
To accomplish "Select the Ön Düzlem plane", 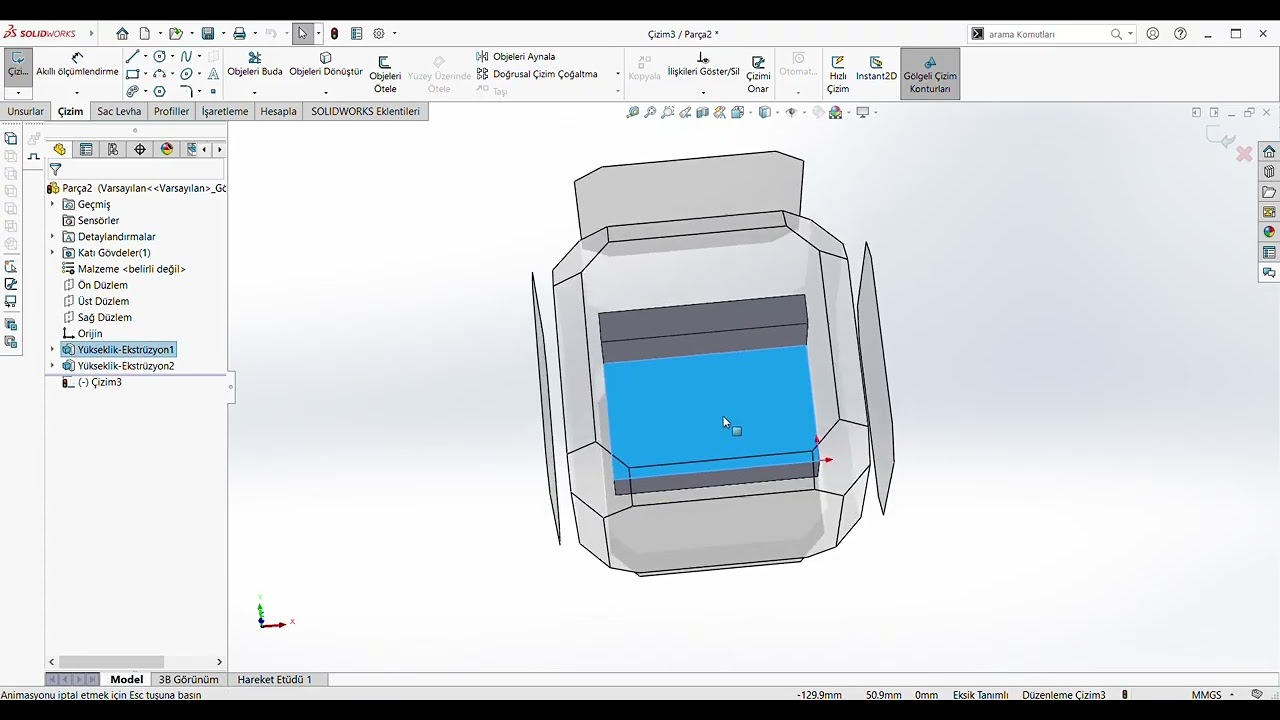I will coord(95,285).
